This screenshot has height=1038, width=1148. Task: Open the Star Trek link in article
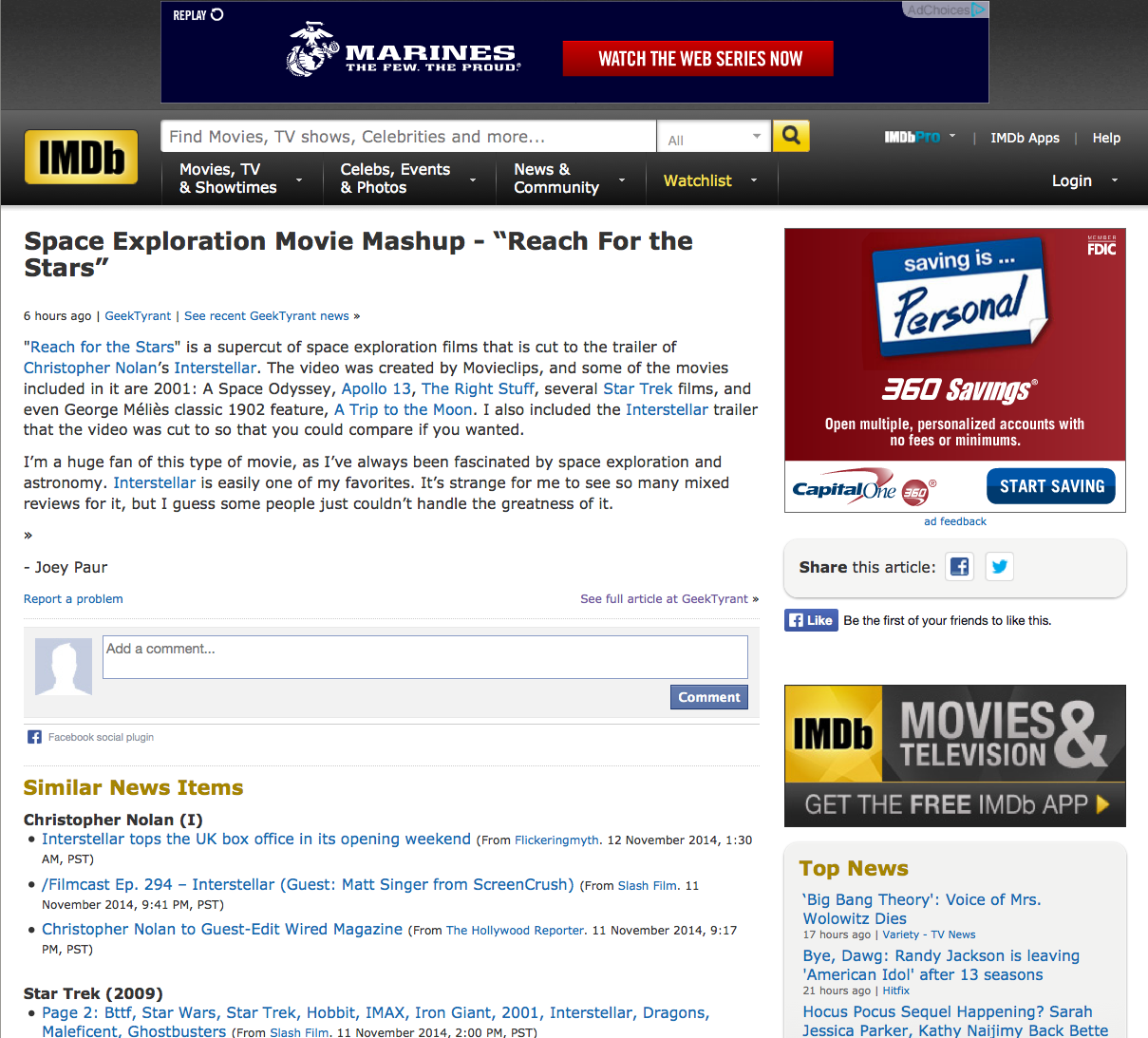637,388
